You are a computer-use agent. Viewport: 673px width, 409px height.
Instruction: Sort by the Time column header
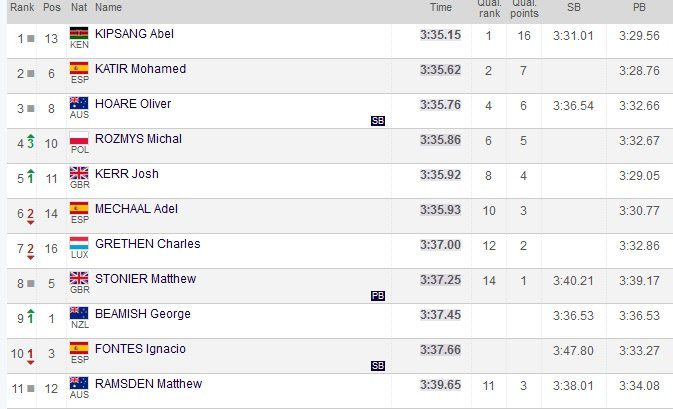(x=441, y=7)
